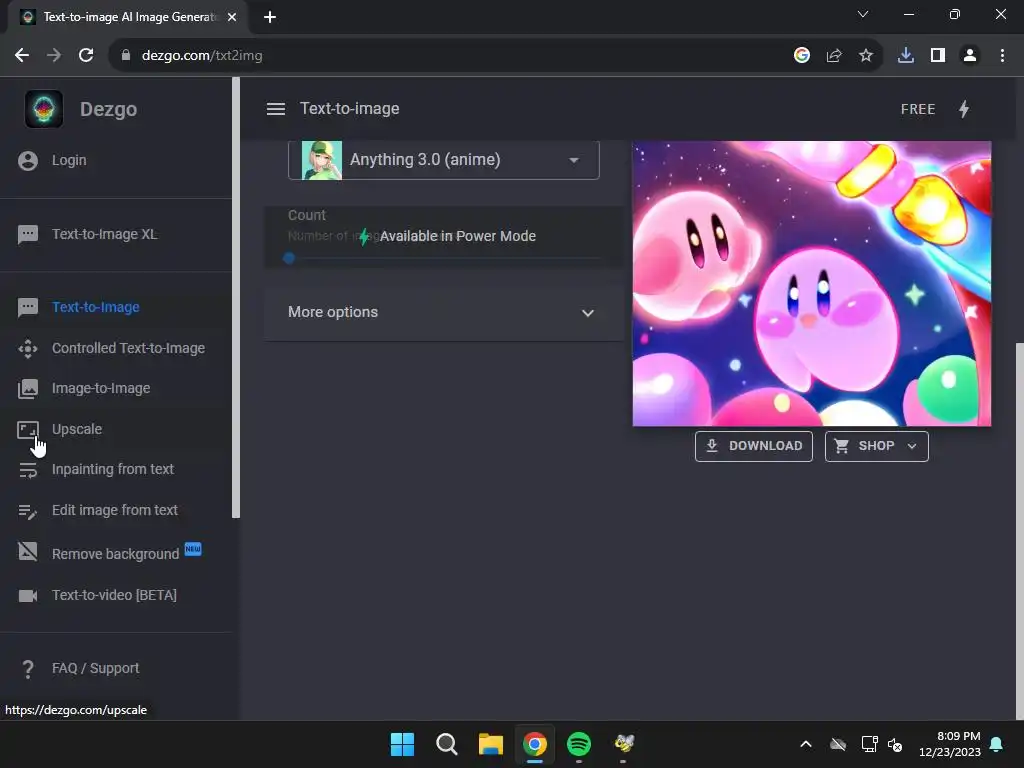The image size is (1024, 768).
Task: Close the Text-to-image browser tab
Action: [x=232, y=18]
